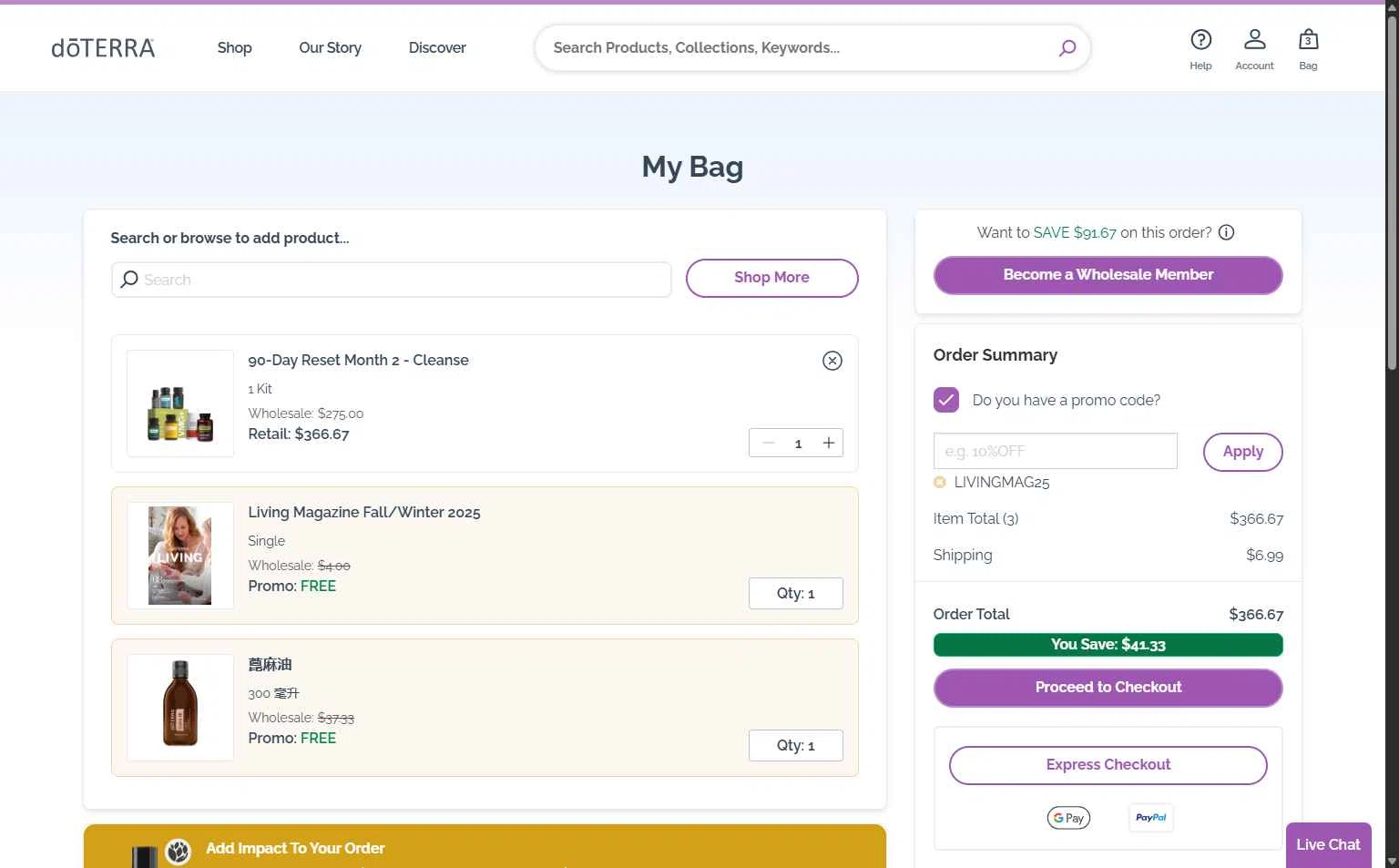
Task: Focus the bag Search input field
Action: [391, 280]
